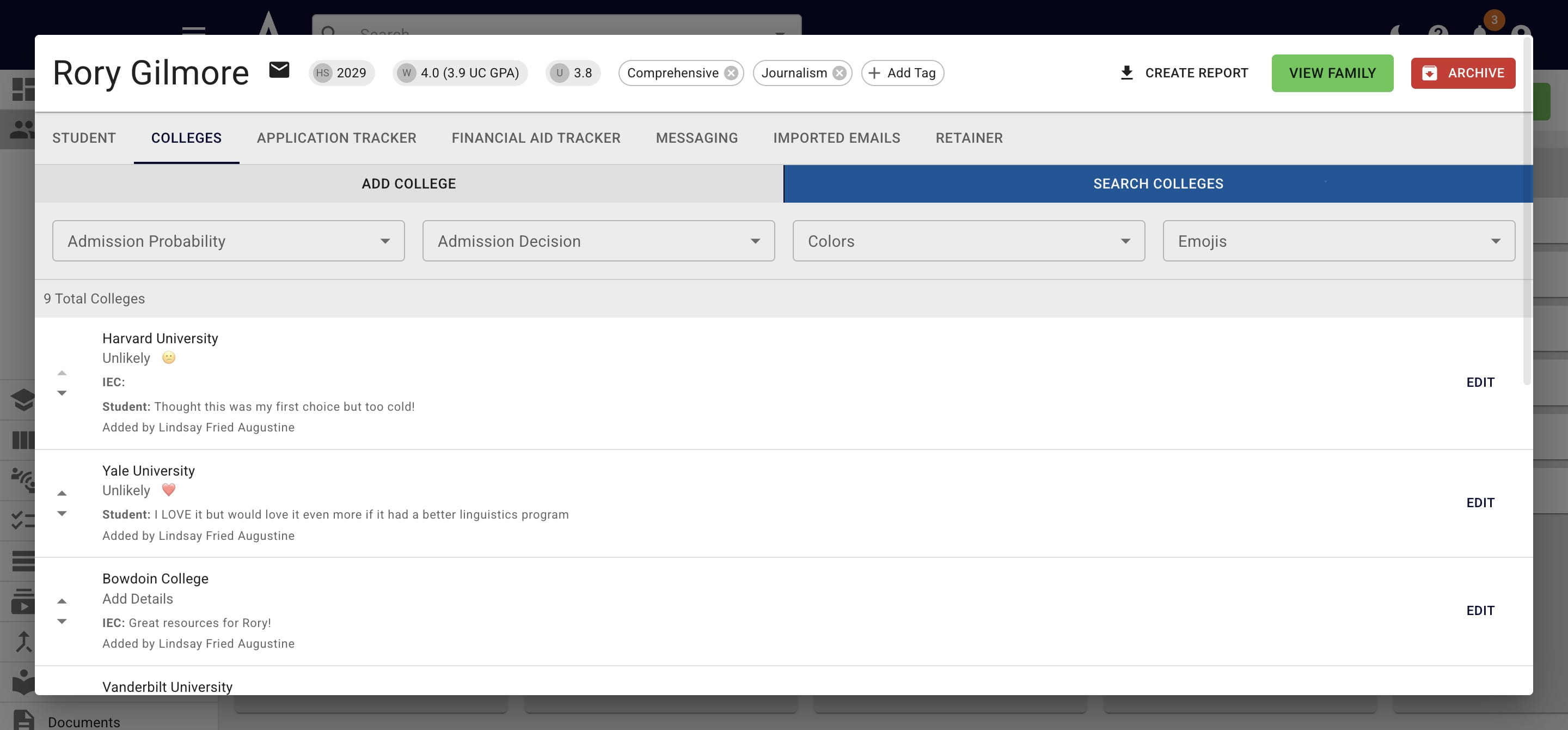Viewport: 1568px width, 730px height.
Task: Click the View Family button
Action: click(x=1332, y=73)
